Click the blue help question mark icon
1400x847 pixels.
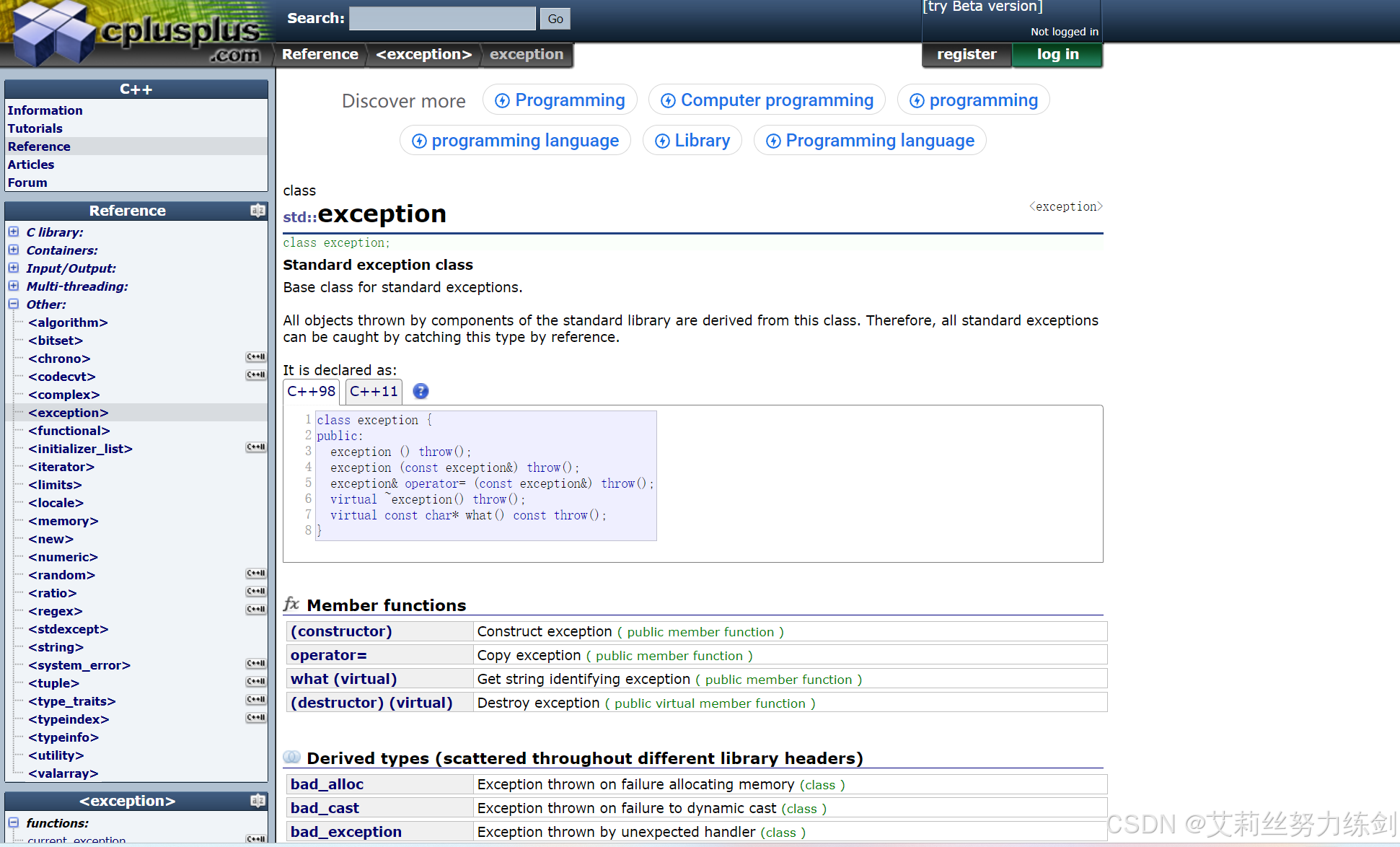coord(421,391)
